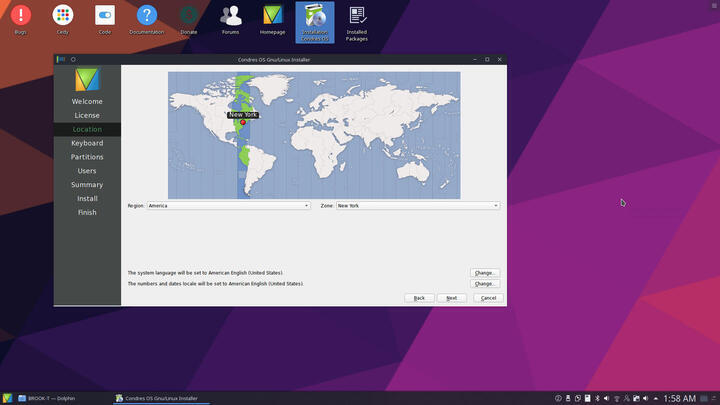Image resolution: width=720 pixels, height=405 pixels.
Task: Click Condres OS Installer taskbar entry
Action: click(x=161, y=398)
